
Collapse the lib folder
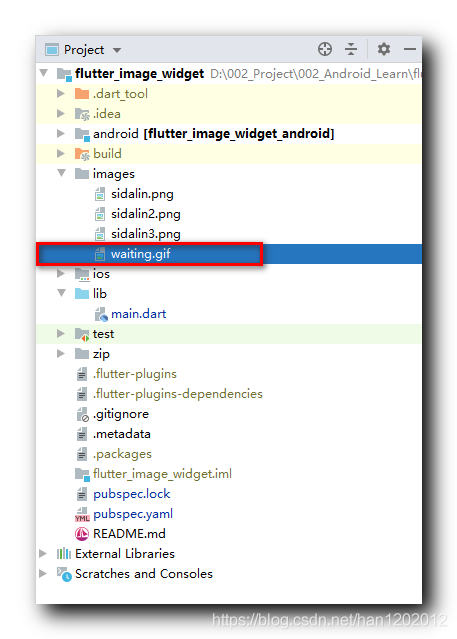tap(62, 293)
